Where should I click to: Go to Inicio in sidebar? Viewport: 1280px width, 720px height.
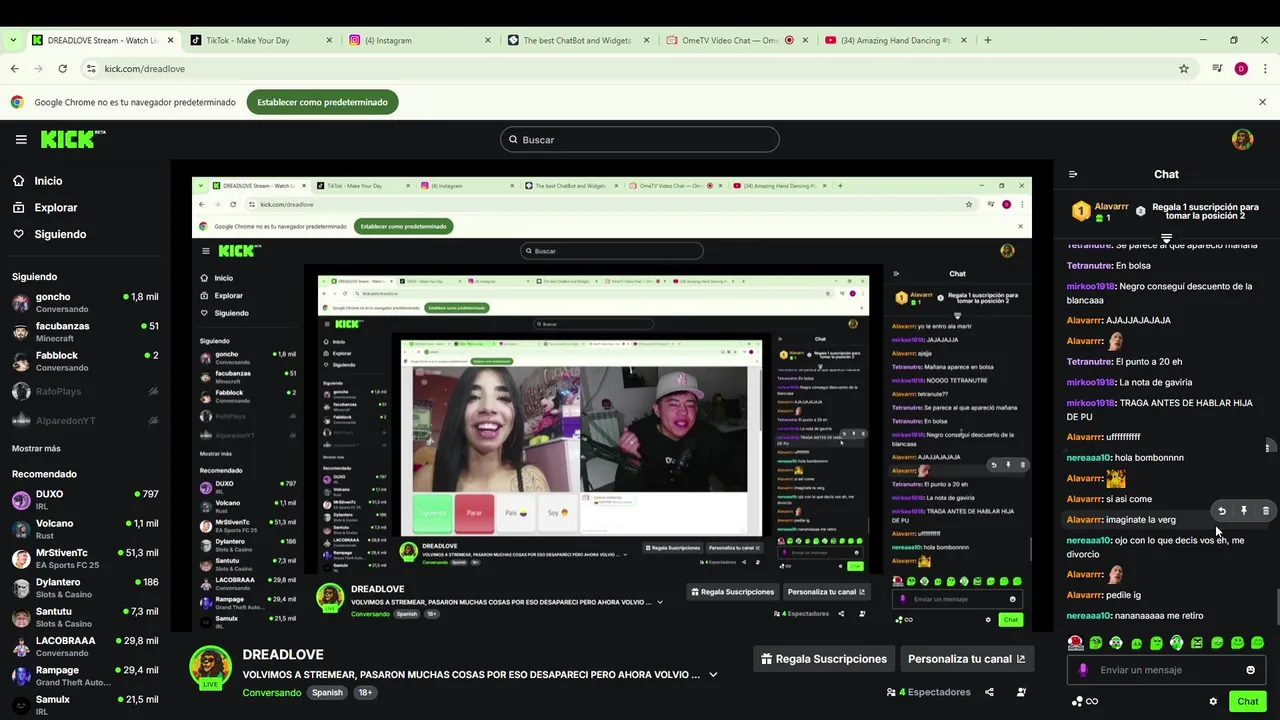[x=48, y=181]
